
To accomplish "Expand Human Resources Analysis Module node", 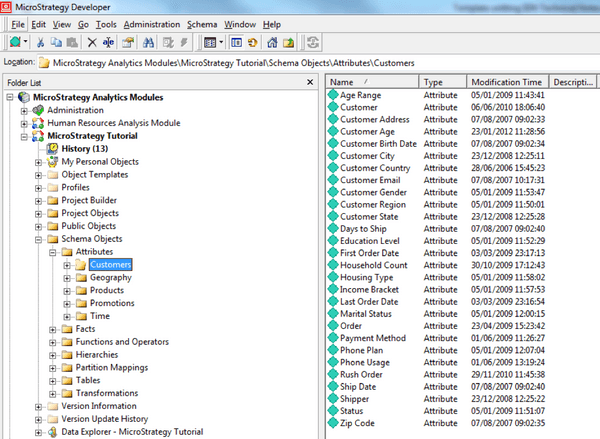I will [24, 124].
